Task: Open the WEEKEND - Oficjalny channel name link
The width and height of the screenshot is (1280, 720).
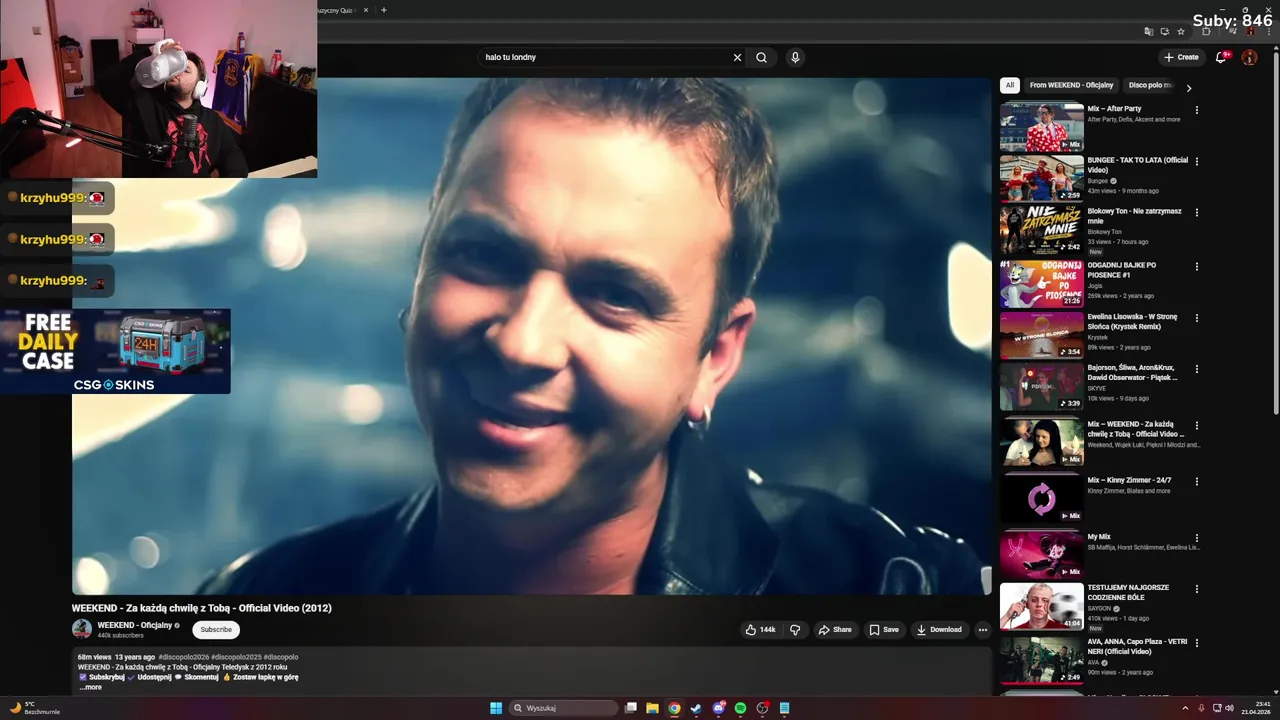Action: (134, 625)
